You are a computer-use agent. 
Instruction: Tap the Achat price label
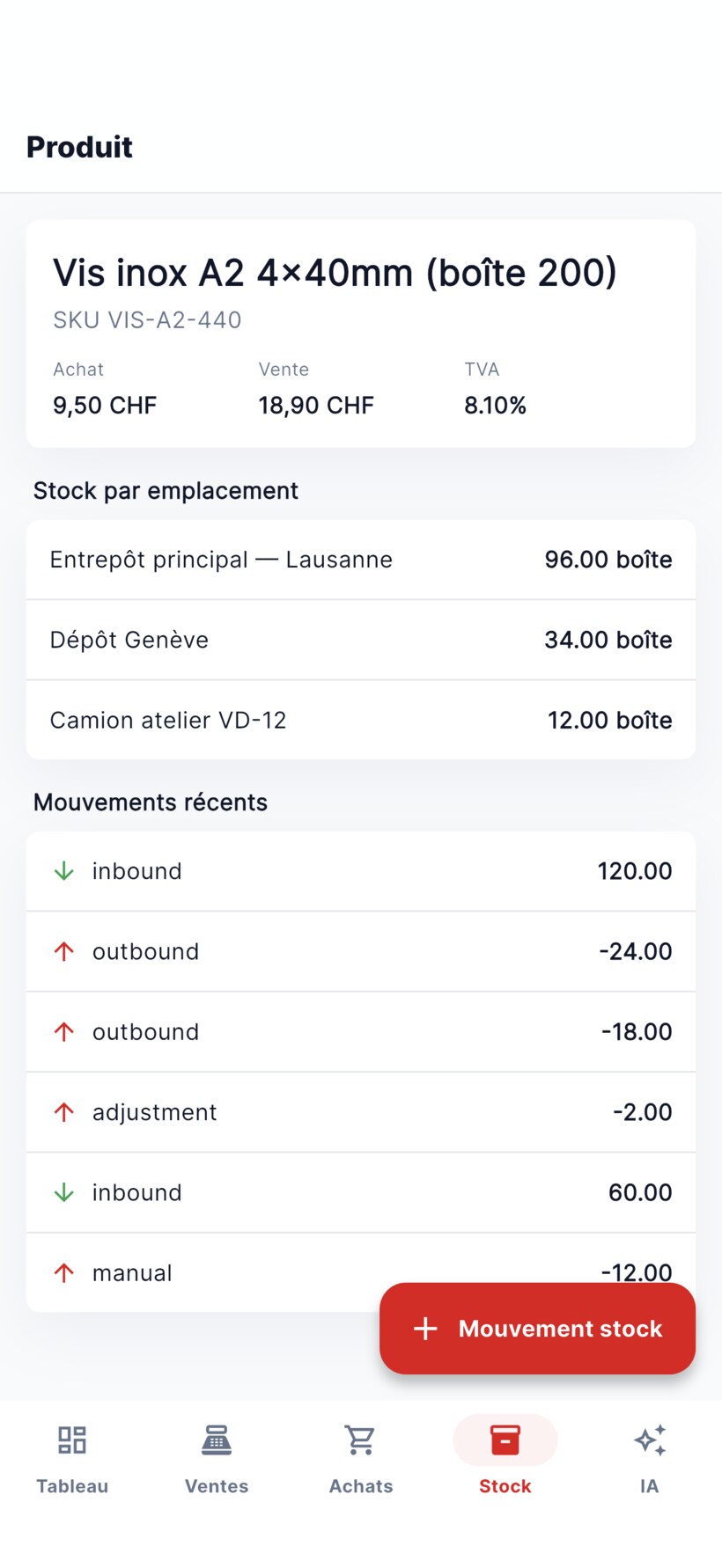78,370
